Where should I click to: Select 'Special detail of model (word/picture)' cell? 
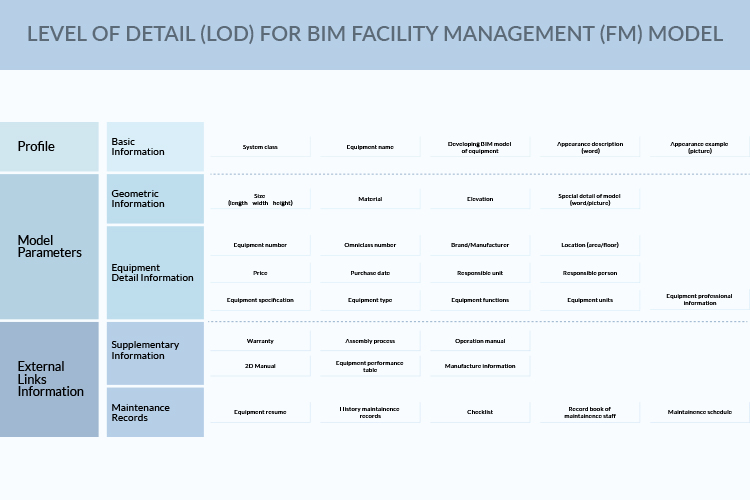(590, 199)
